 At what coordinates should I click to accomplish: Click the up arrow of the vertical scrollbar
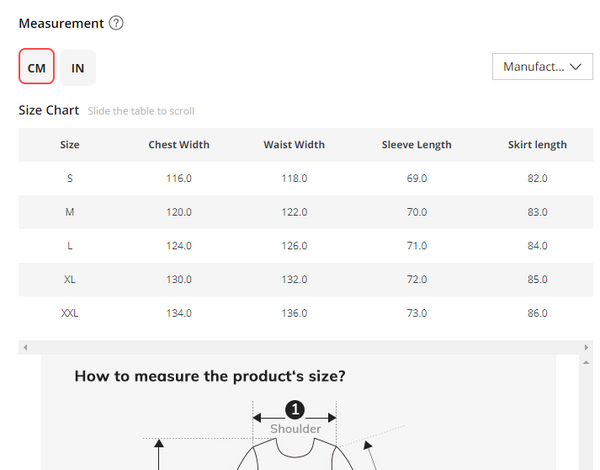click(586, 362)
